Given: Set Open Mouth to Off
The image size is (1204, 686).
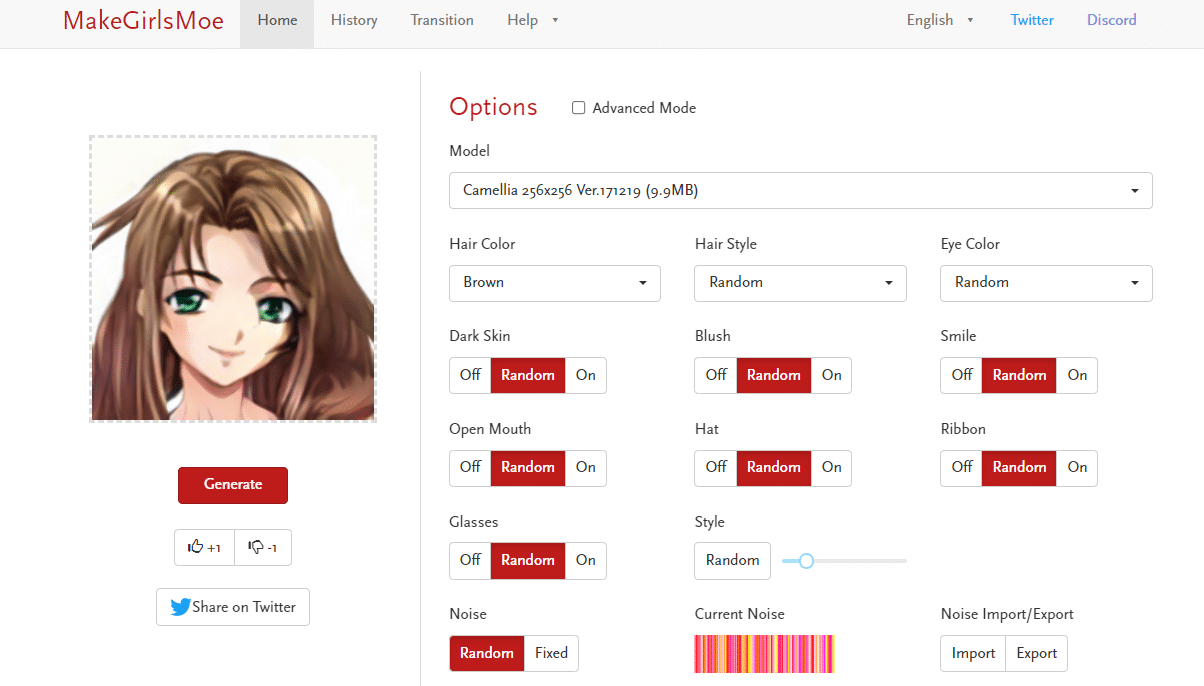Looking at the screenshot, I should click(x=469, y=468).
